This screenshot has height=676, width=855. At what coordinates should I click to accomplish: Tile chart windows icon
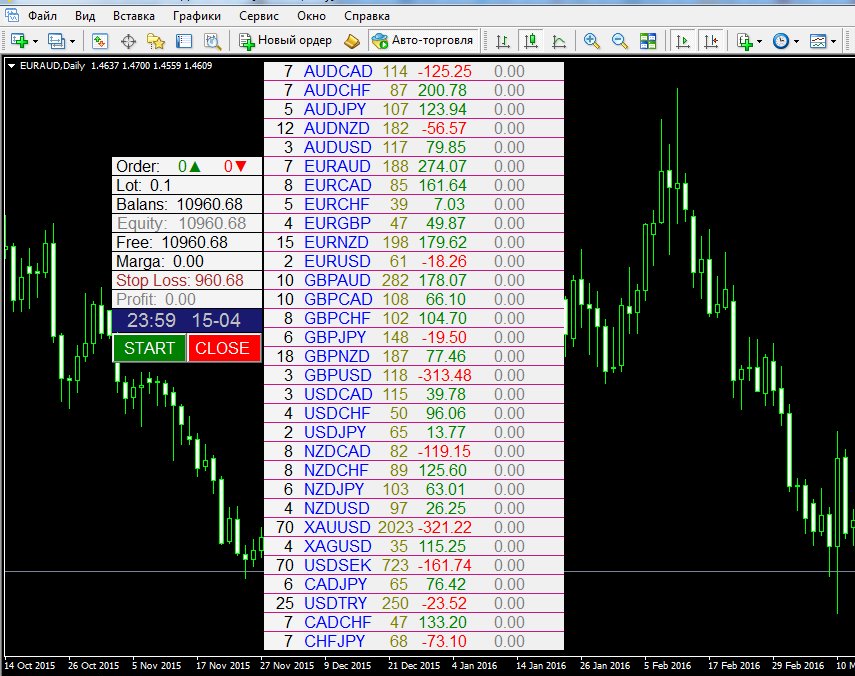click(x=648, y=41)
